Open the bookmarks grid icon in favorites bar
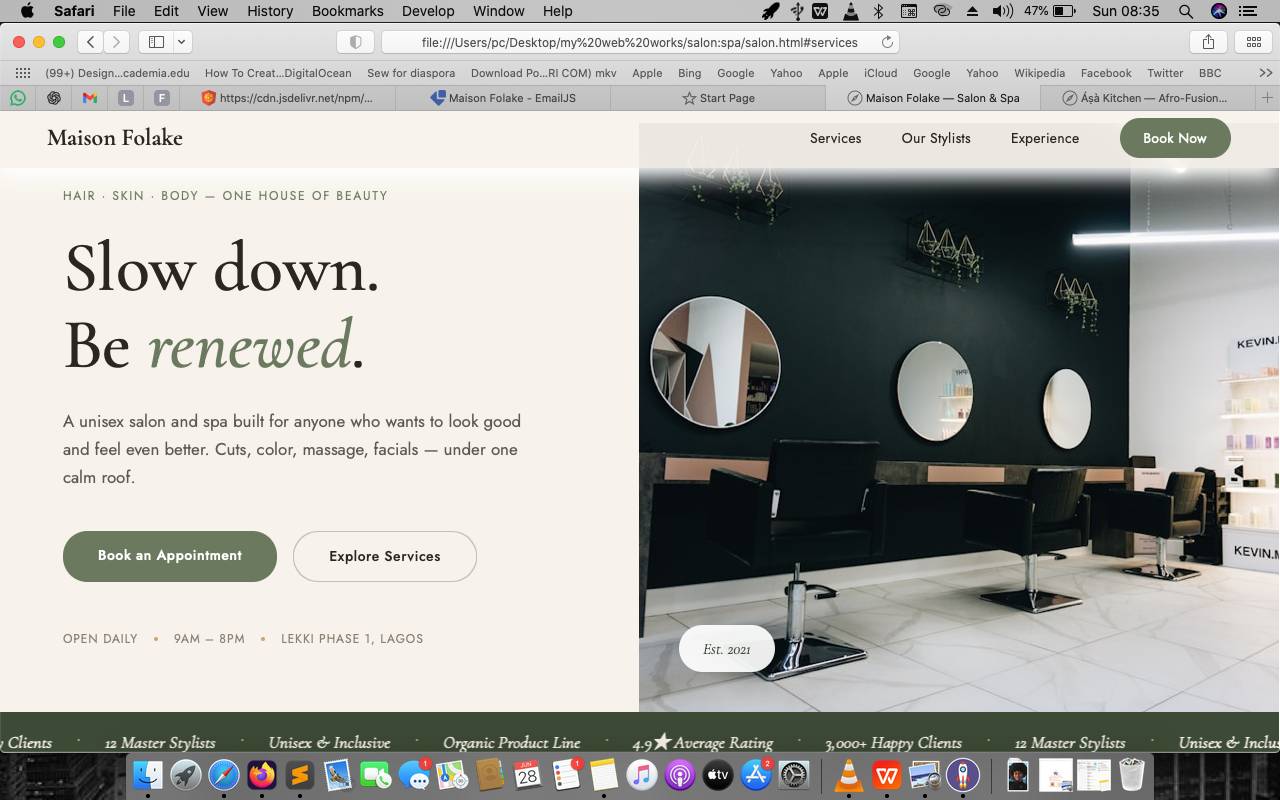This screenshot has height=800, width=1280. pyautogui.click(x=22, y=73)
